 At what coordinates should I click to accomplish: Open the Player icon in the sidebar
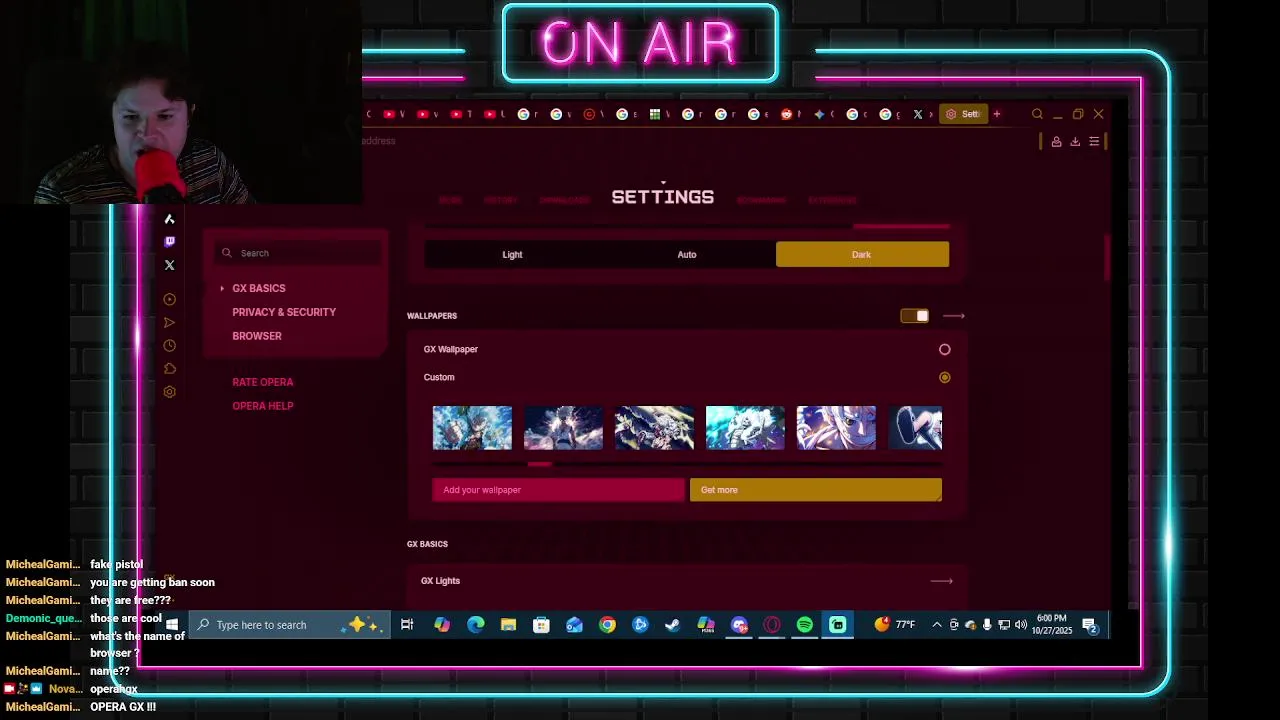coord(169,299)
